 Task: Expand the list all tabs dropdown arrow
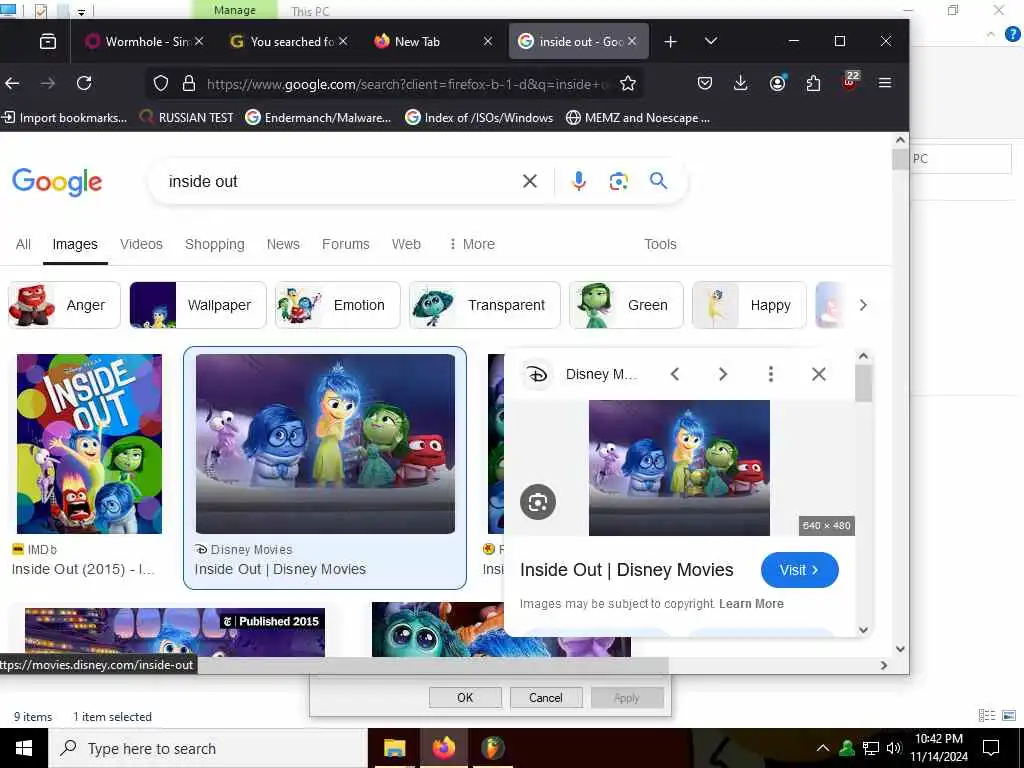point(711,41)
